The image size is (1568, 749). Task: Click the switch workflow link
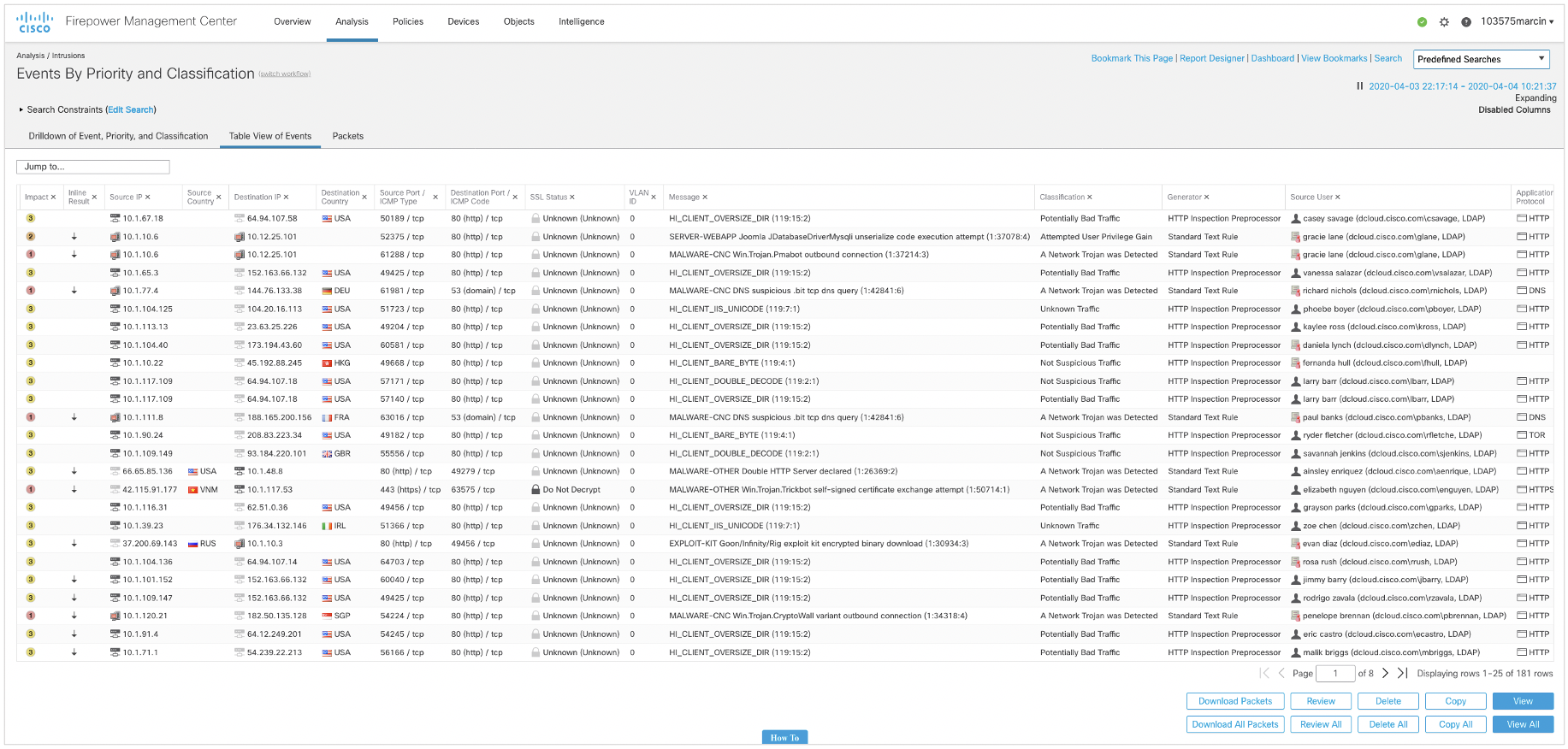285,74
